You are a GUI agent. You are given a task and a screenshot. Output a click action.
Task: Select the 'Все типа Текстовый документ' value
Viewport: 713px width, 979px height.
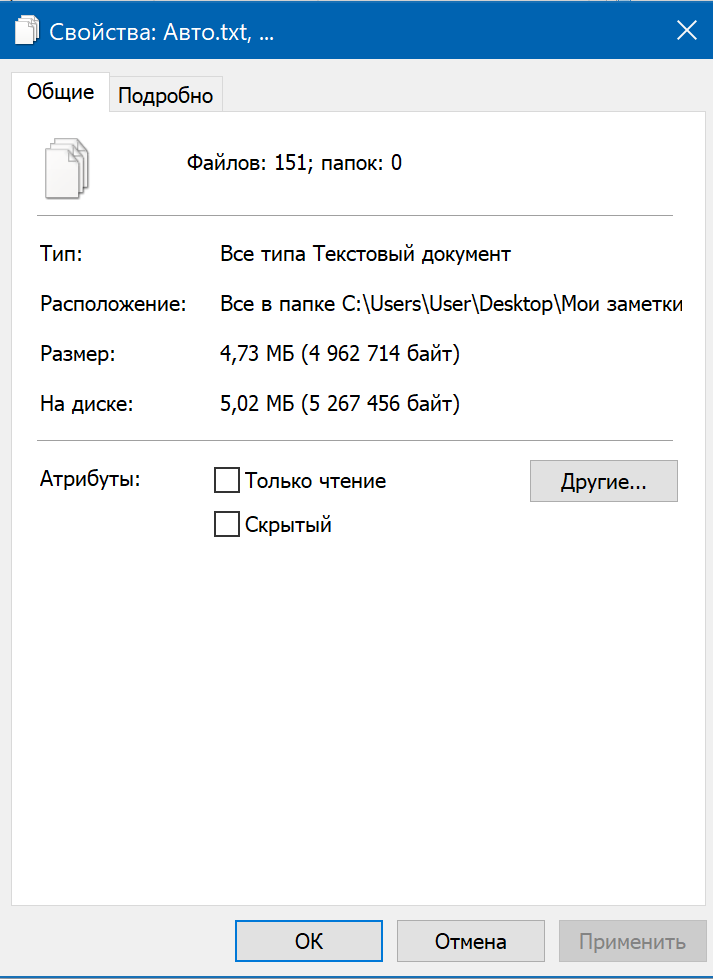pos(365,254)
